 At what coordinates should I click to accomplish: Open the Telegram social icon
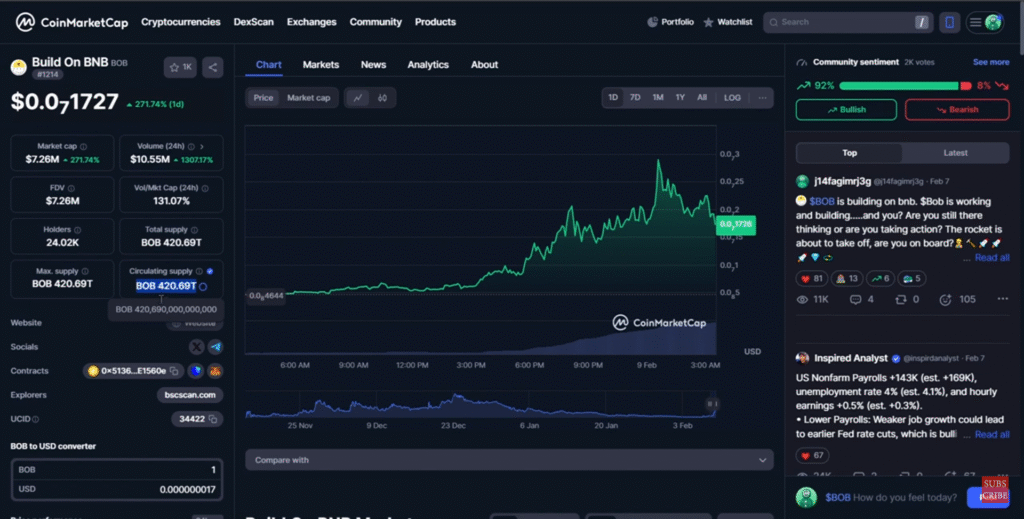click(216, 347)
